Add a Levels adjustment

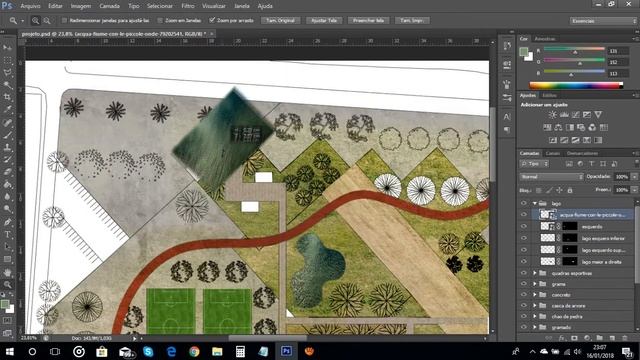click(564, 115)
